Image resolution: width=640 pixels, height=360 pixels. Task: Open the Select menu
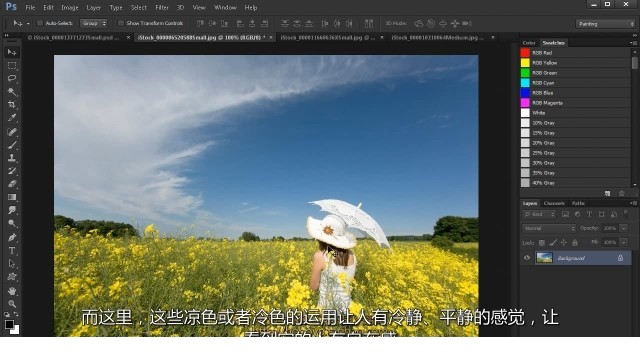(138, 7)
